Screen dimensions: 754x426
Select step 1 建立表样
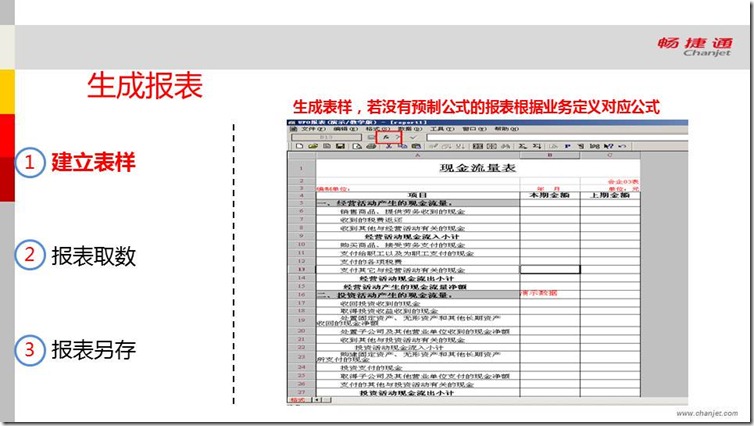point(76,163)
